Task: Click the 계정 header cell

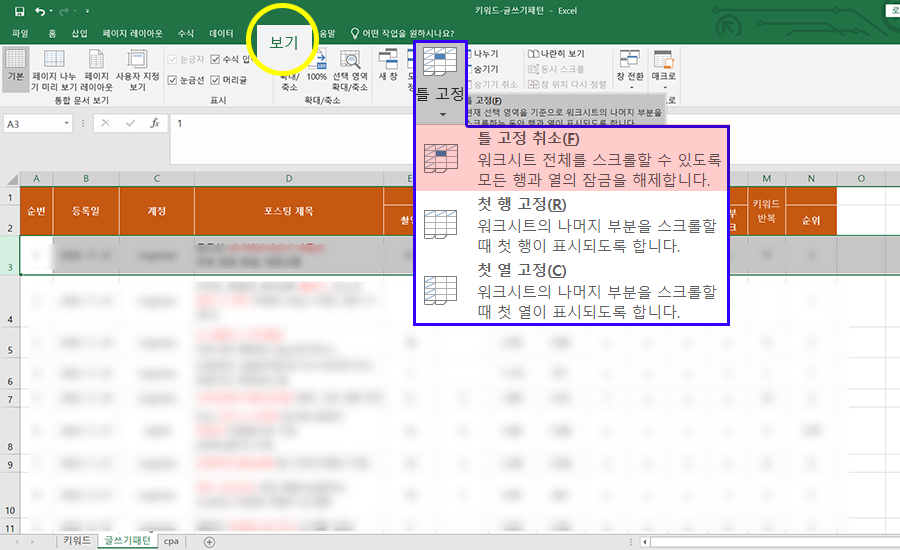Action: point(157,211)
